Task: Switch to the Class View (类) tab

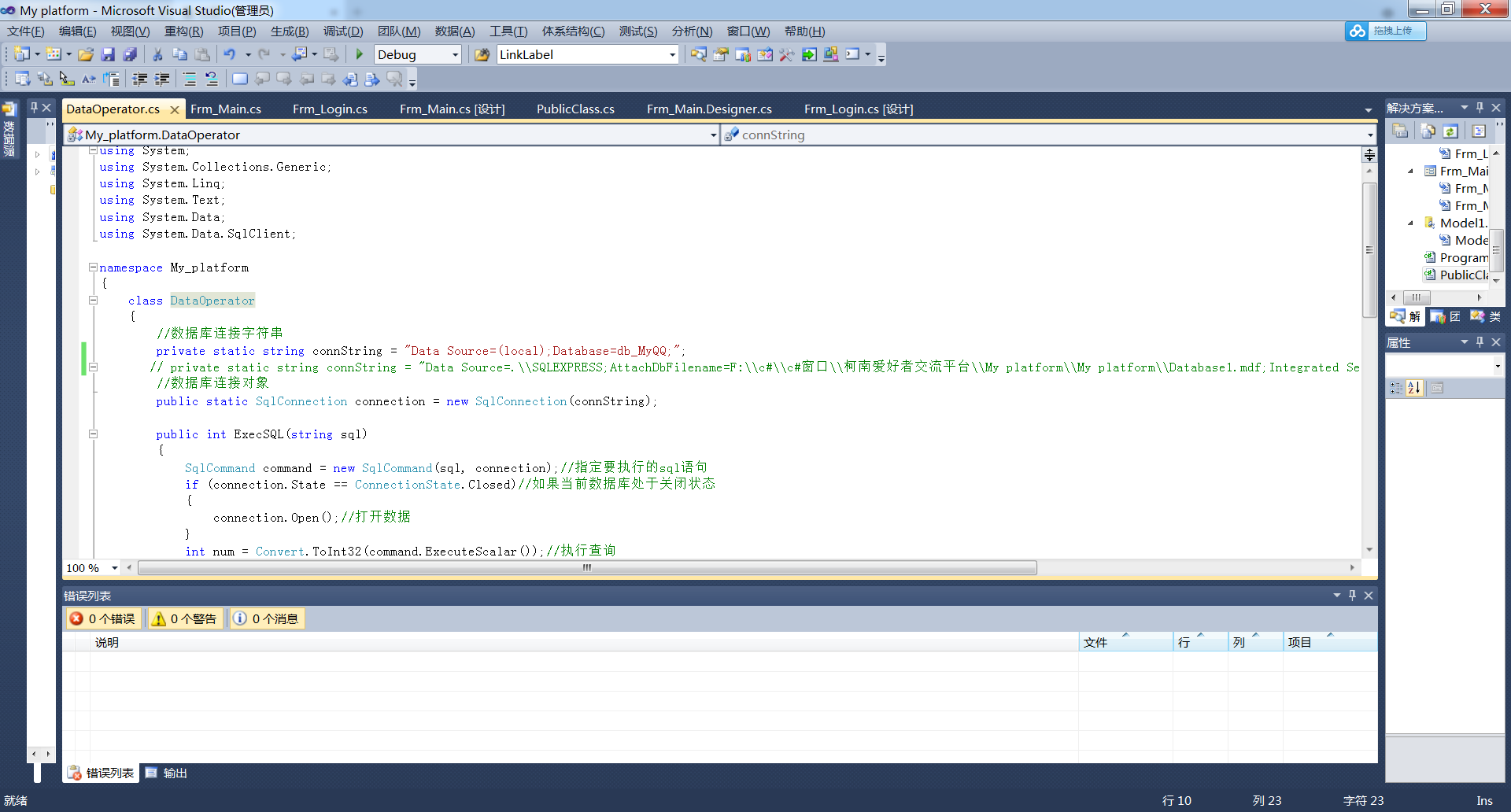Action: coord(1486,316)
